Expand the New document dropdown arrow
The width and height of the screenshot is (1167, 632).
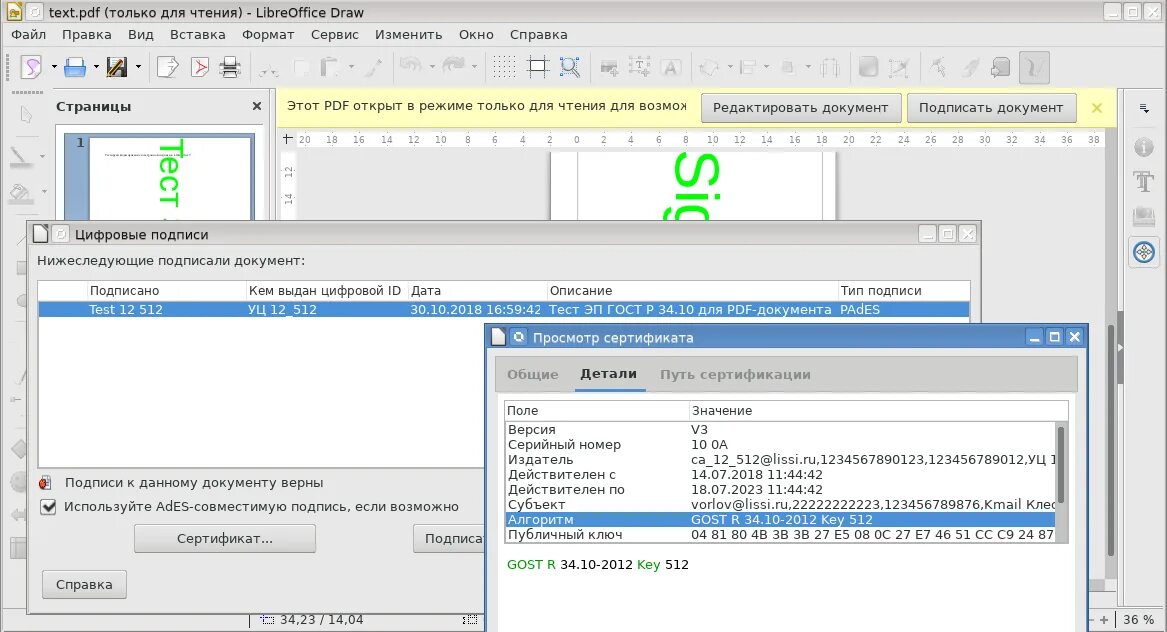pos(54,67)
